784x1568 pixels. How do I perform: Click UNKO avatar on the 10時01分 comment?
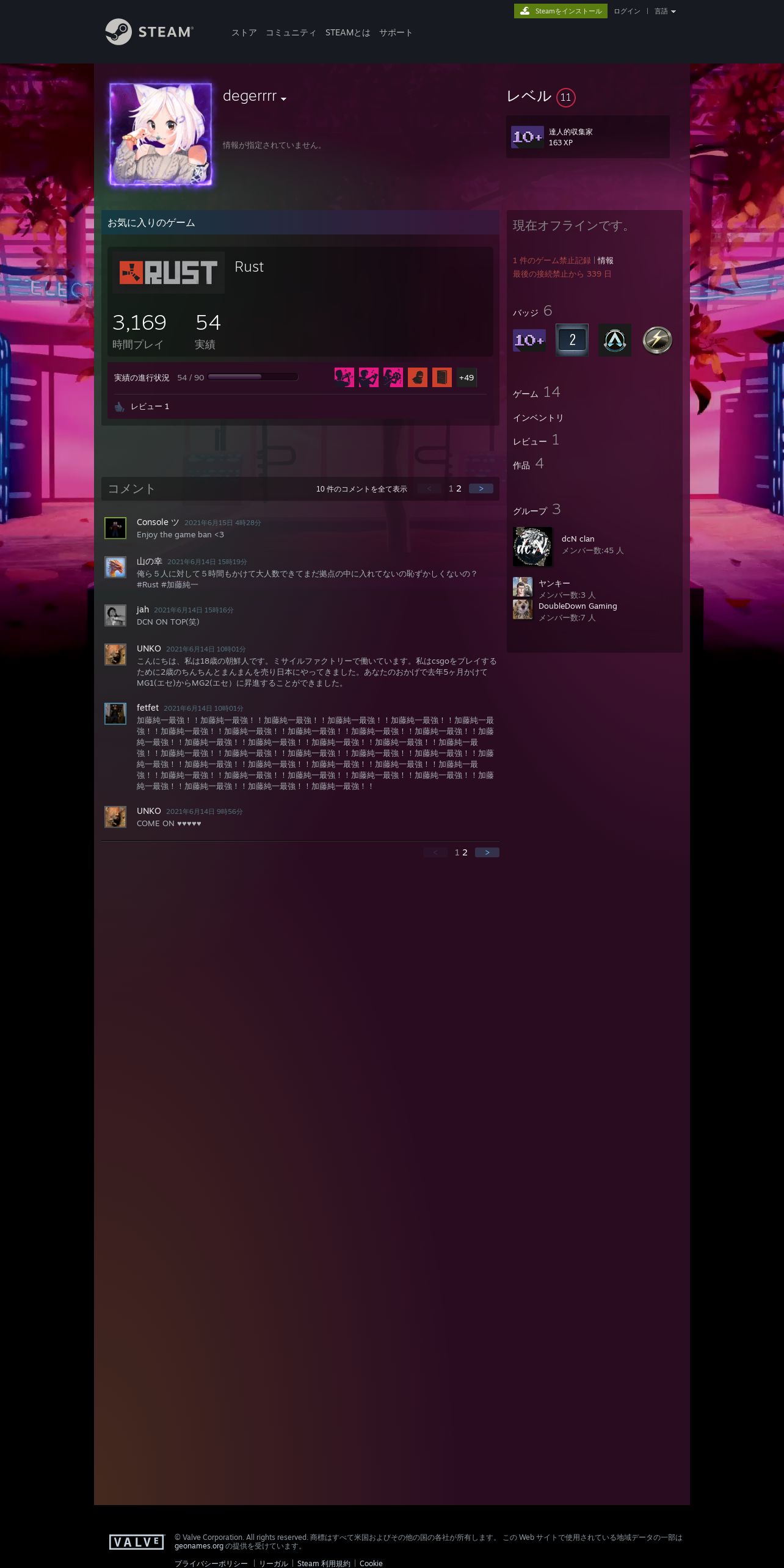point(115,655)
